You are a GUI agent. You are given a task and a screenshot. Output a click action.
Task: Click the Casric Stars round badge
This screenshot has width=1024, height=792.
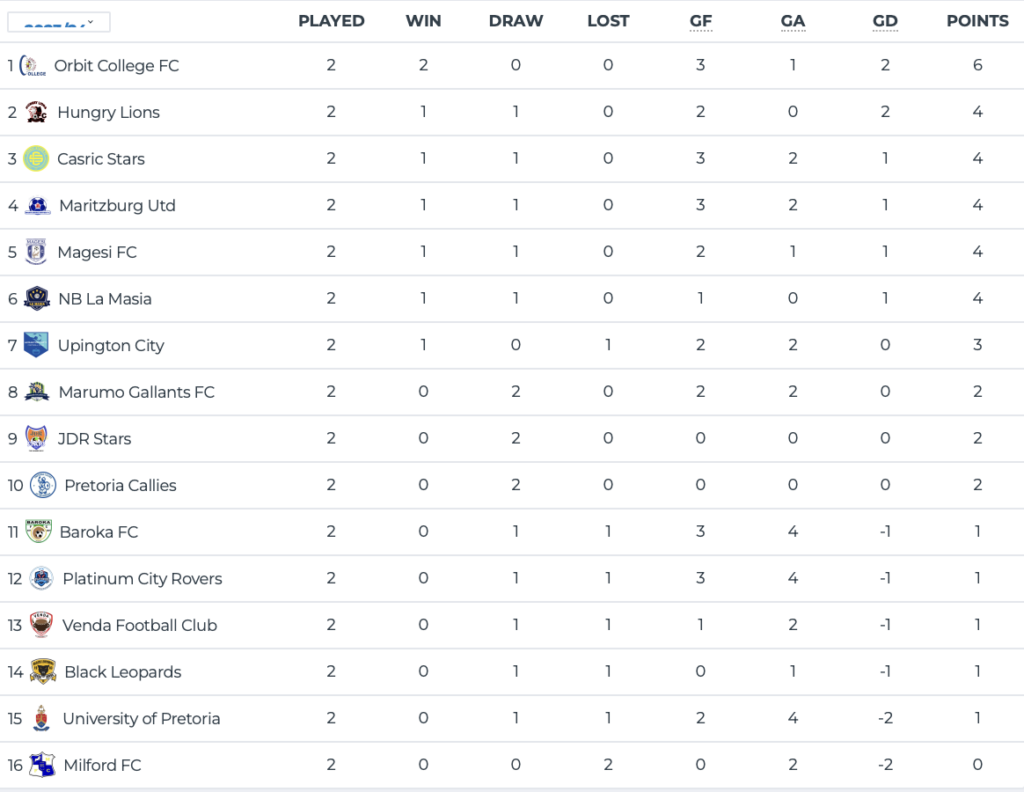tap(36, 159)
